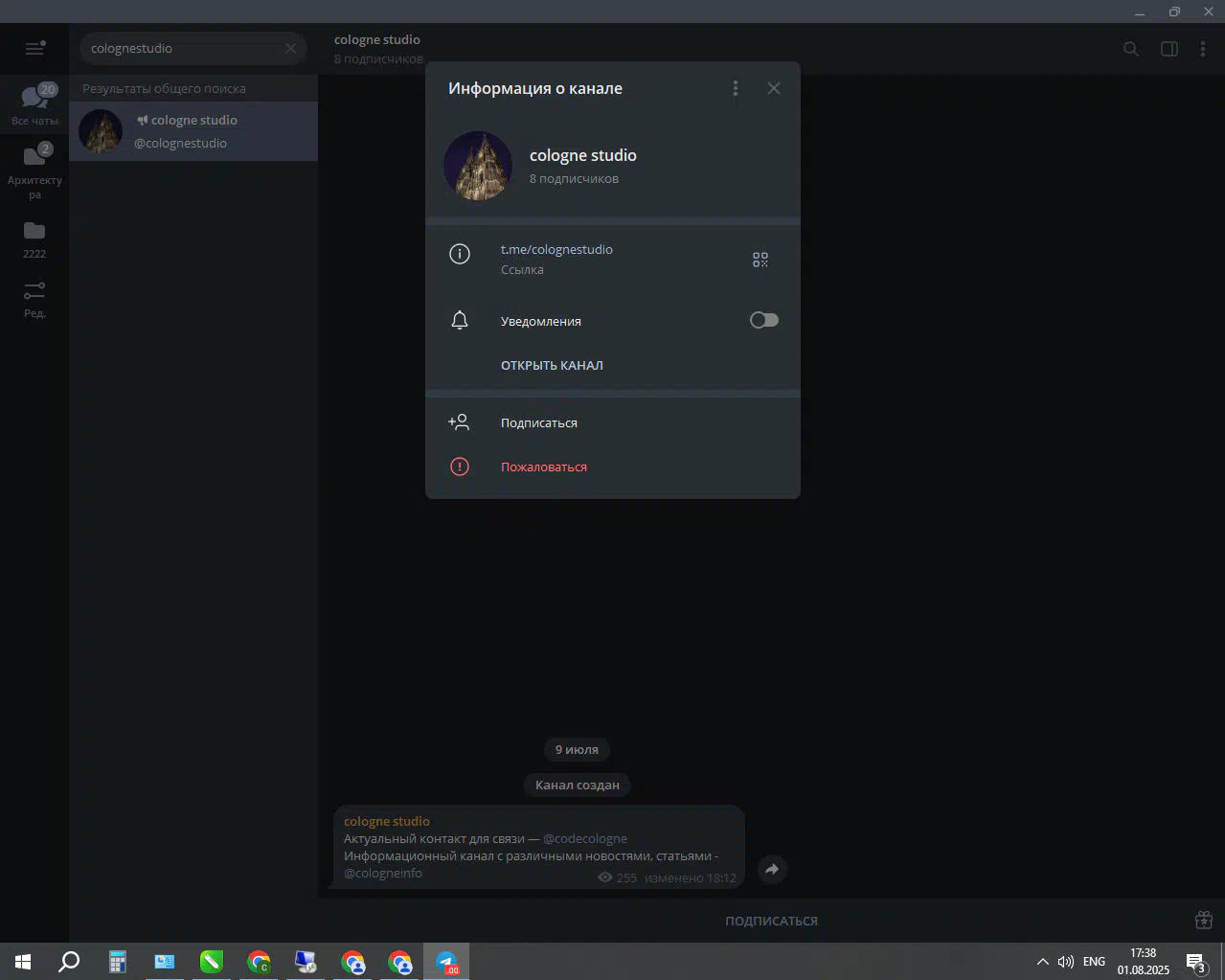Toggle the right info side panel icon
1225x980 pixels.
pyautogui.click(x=1169, y=49)
